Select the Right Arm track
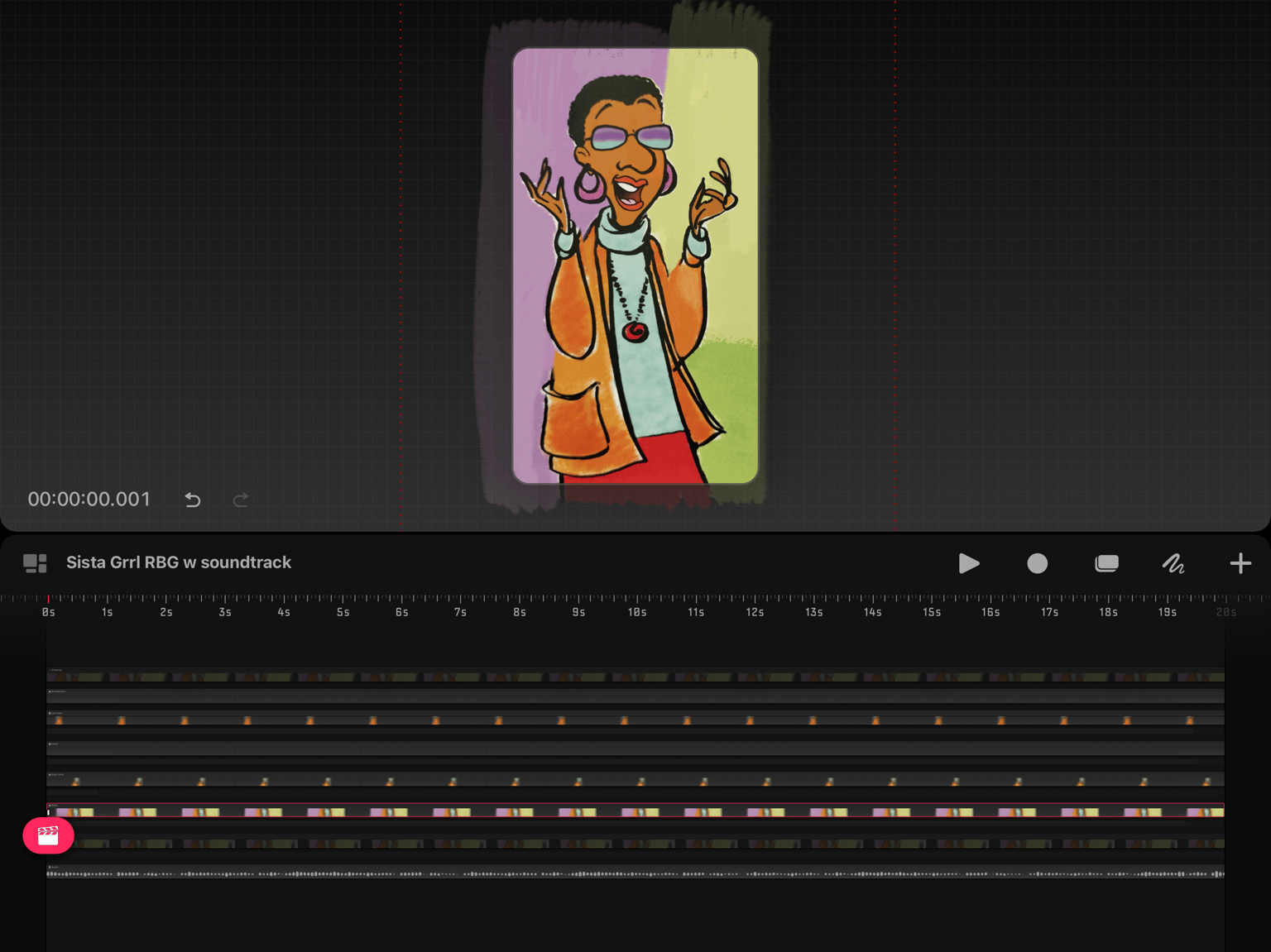The image size is (1271, 952). click(635, 779)
